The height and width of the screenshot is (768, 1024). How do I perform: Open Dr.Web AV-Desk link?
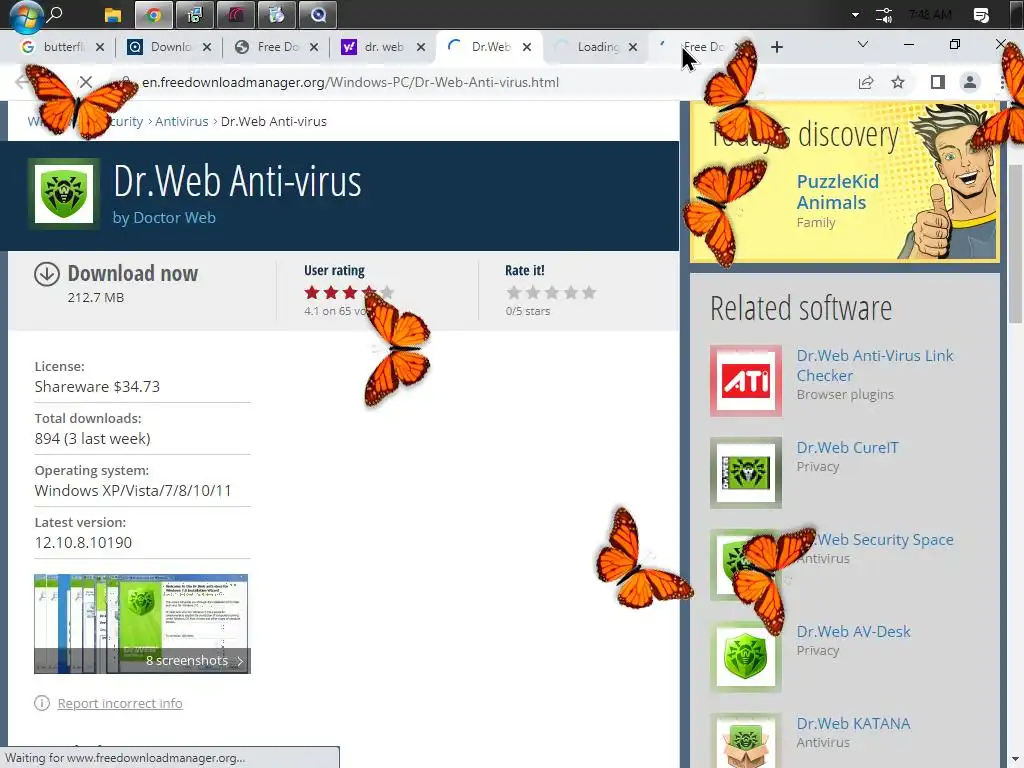(854, 632)
